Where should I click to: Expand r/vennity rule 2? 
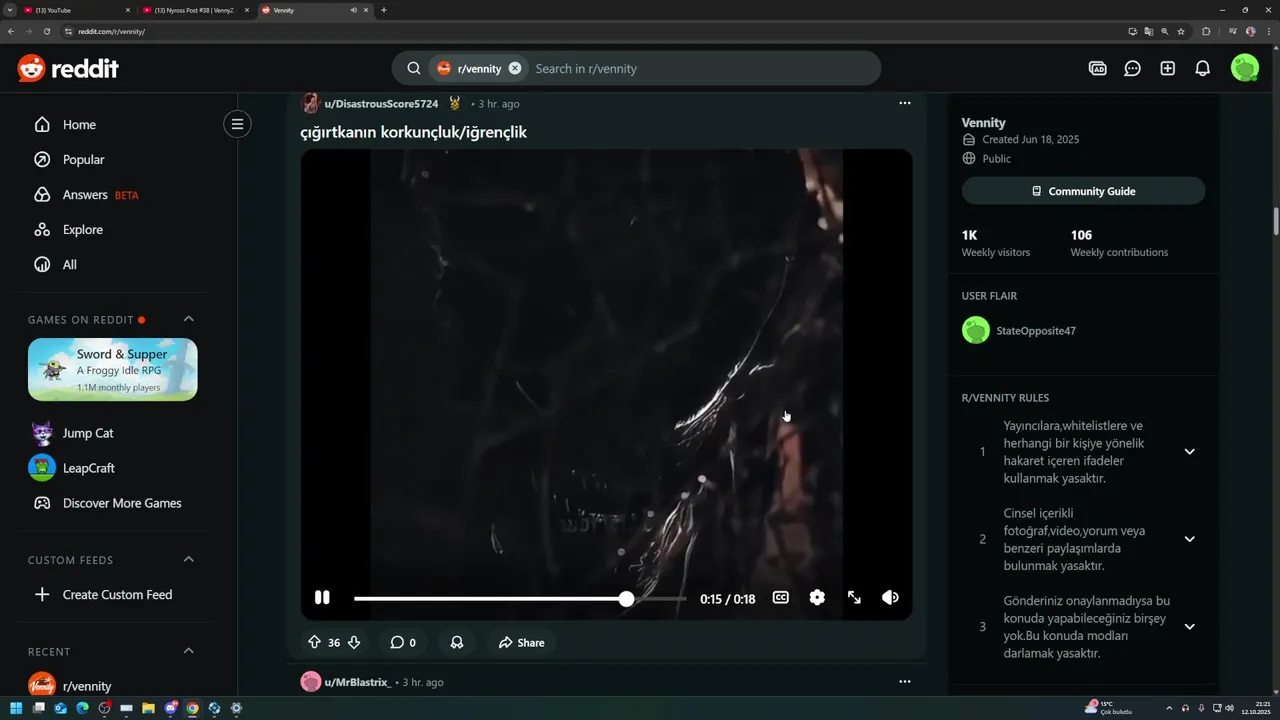pyautogui.click(x=1189, y=539)
